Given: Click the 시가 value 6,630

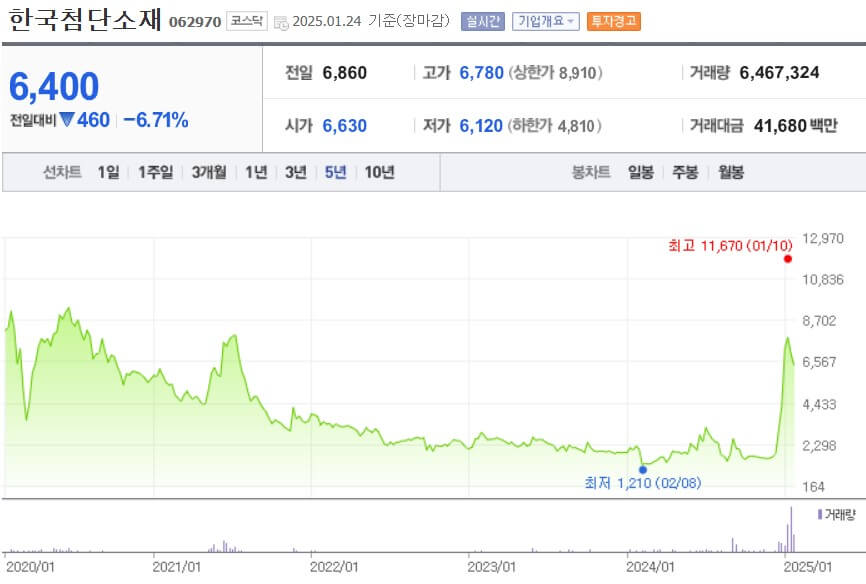Looking at the screenshot, I should pos(345,126).
